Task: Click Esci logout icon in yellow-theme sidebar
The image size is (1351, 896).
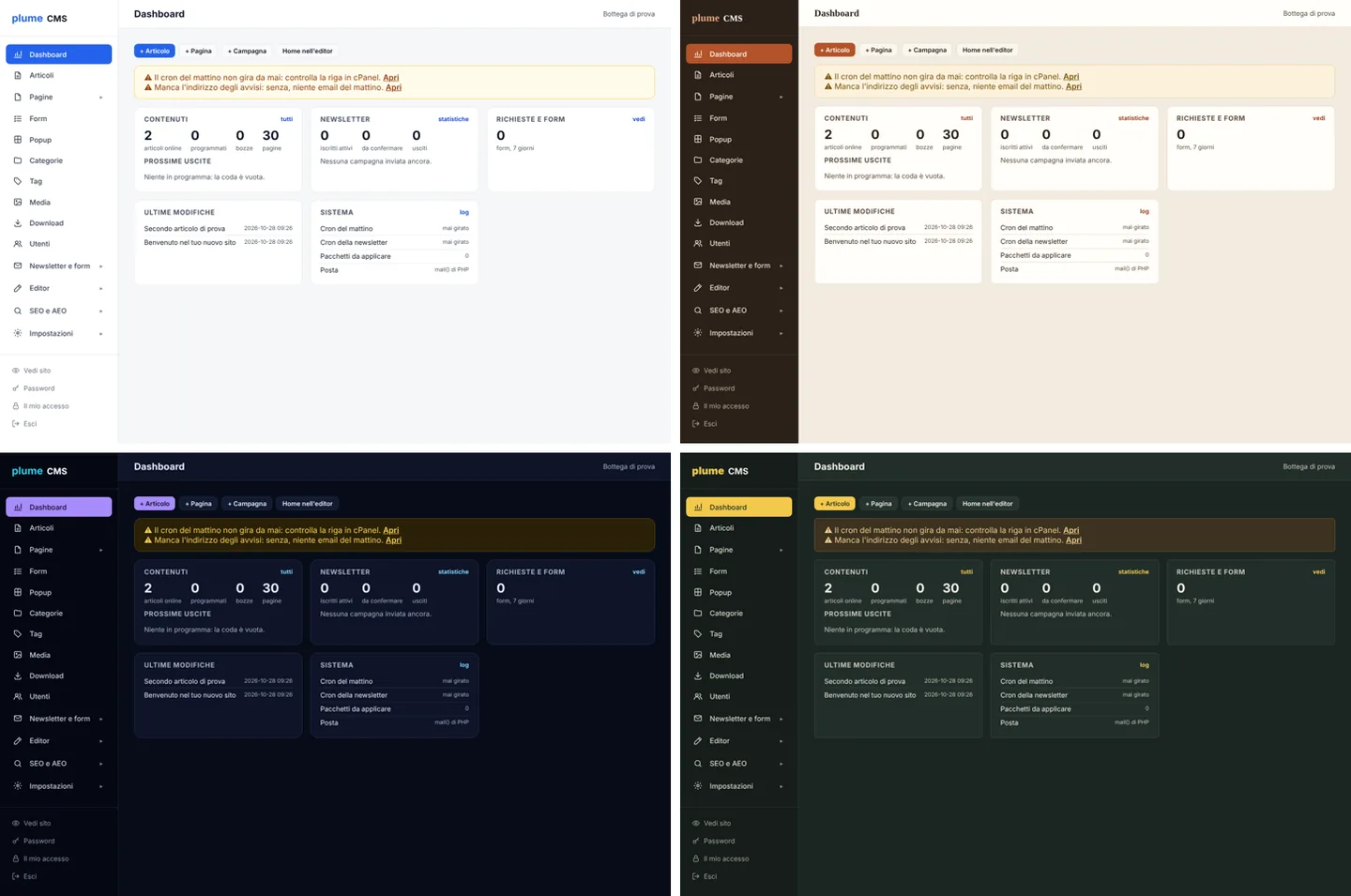Action: coord(696,876)
